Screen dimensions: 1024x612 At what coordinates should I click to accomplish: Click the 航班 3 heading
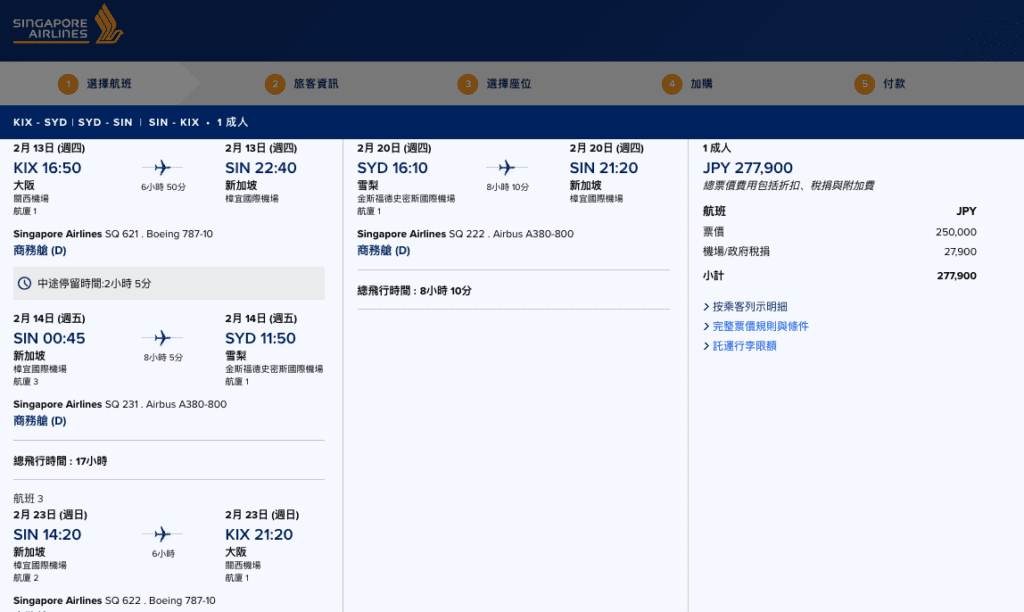(x=28, y=498)
